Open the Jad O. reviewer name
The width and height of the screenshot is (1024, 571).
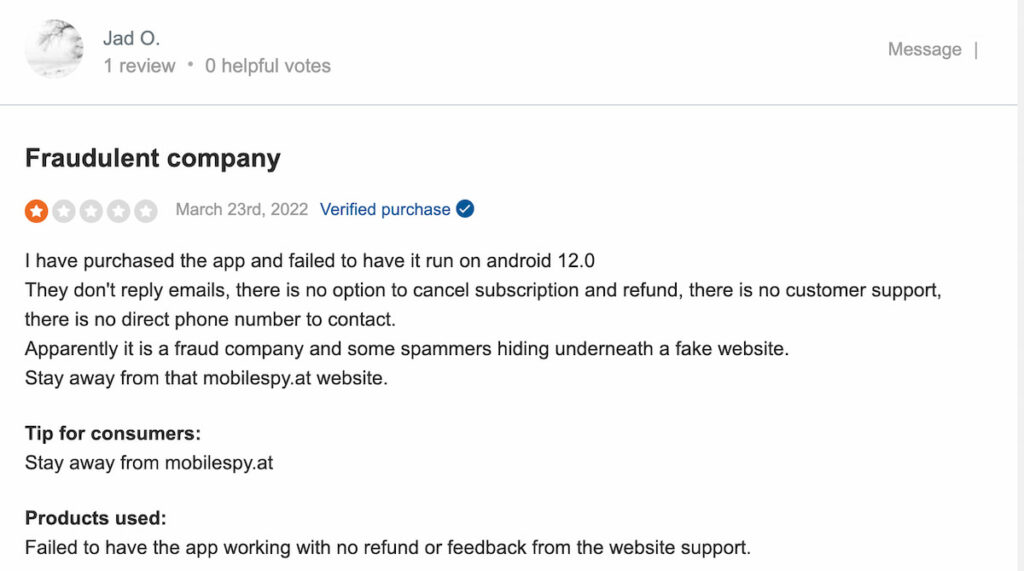click(131, 38)
